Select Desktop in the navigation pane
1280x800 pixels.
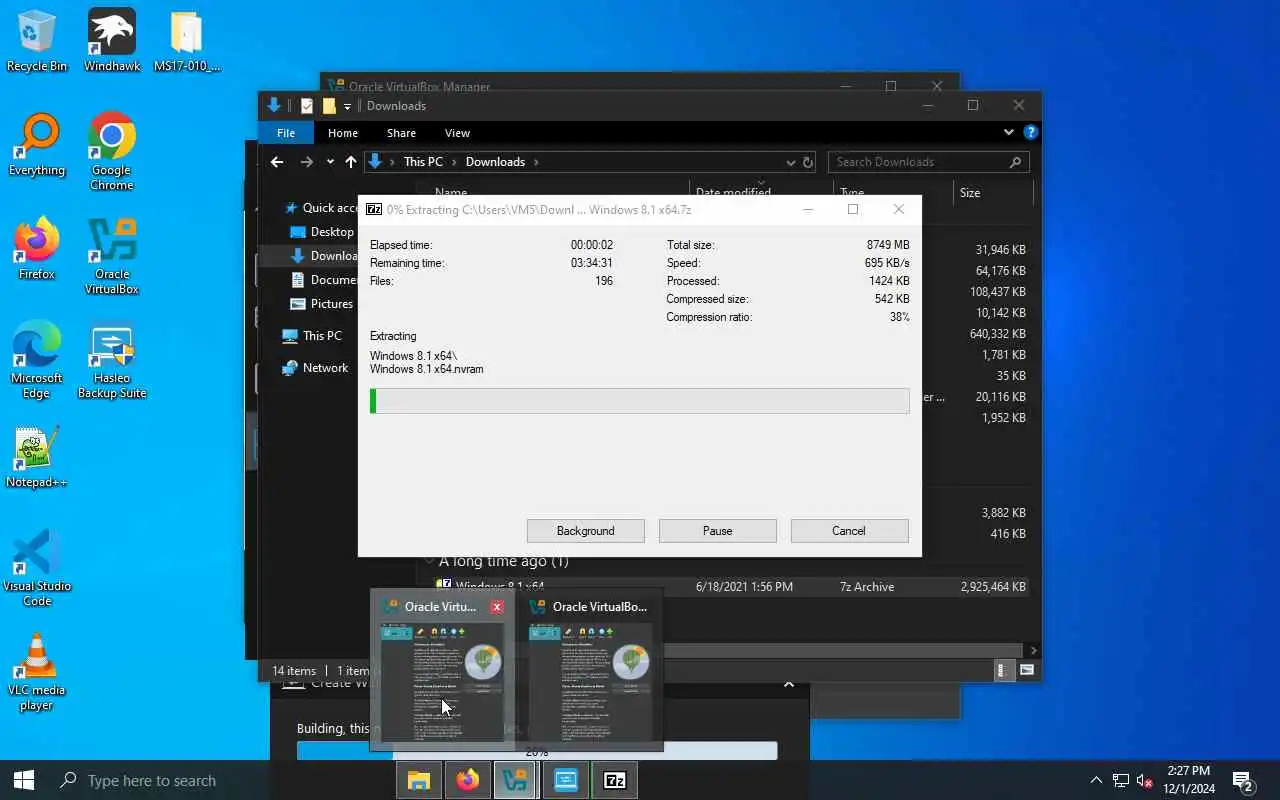[322, 232]
